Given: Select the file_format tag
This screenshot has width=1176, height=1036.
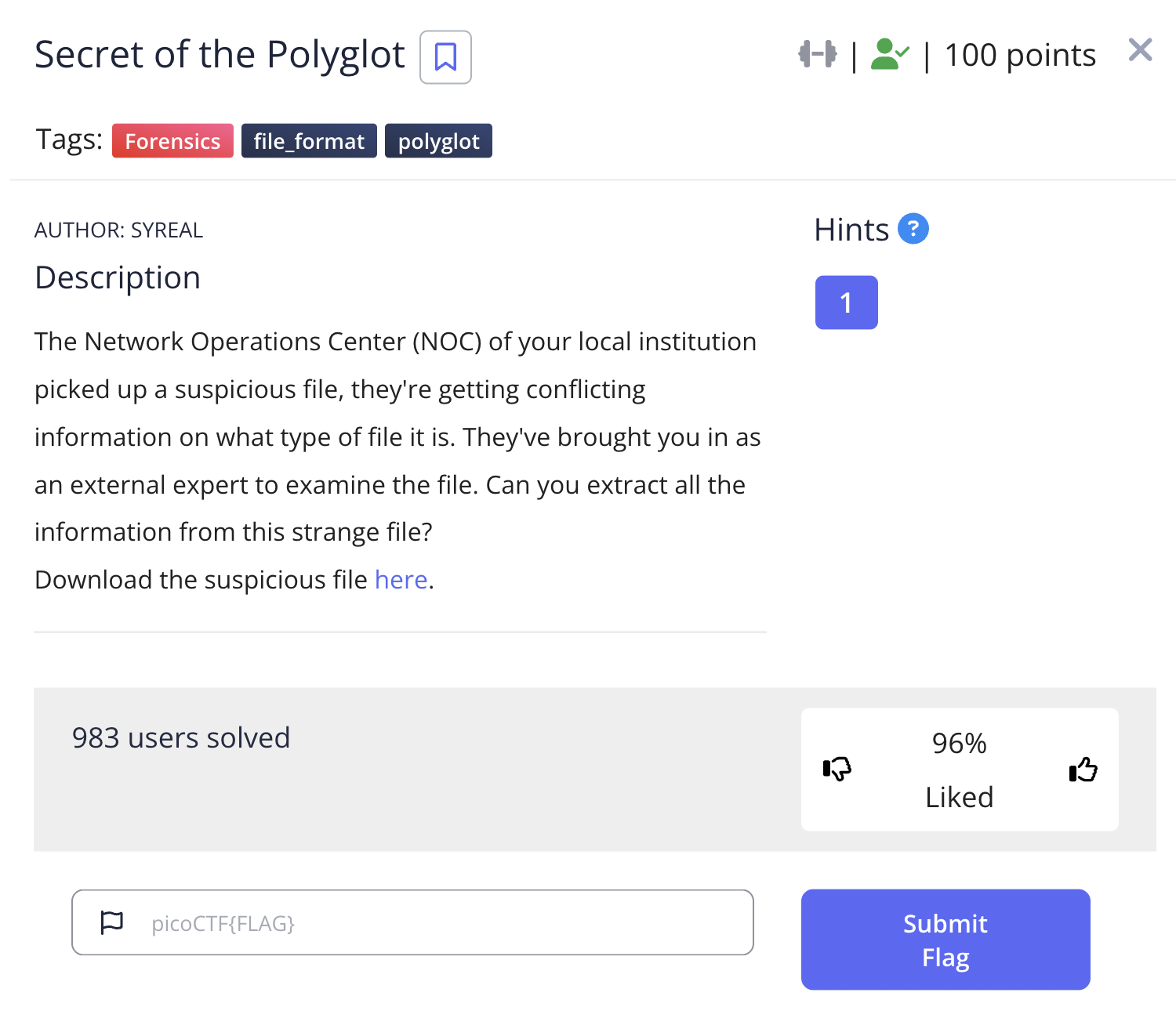Looking at the screenshot, I should pos(309,141).
